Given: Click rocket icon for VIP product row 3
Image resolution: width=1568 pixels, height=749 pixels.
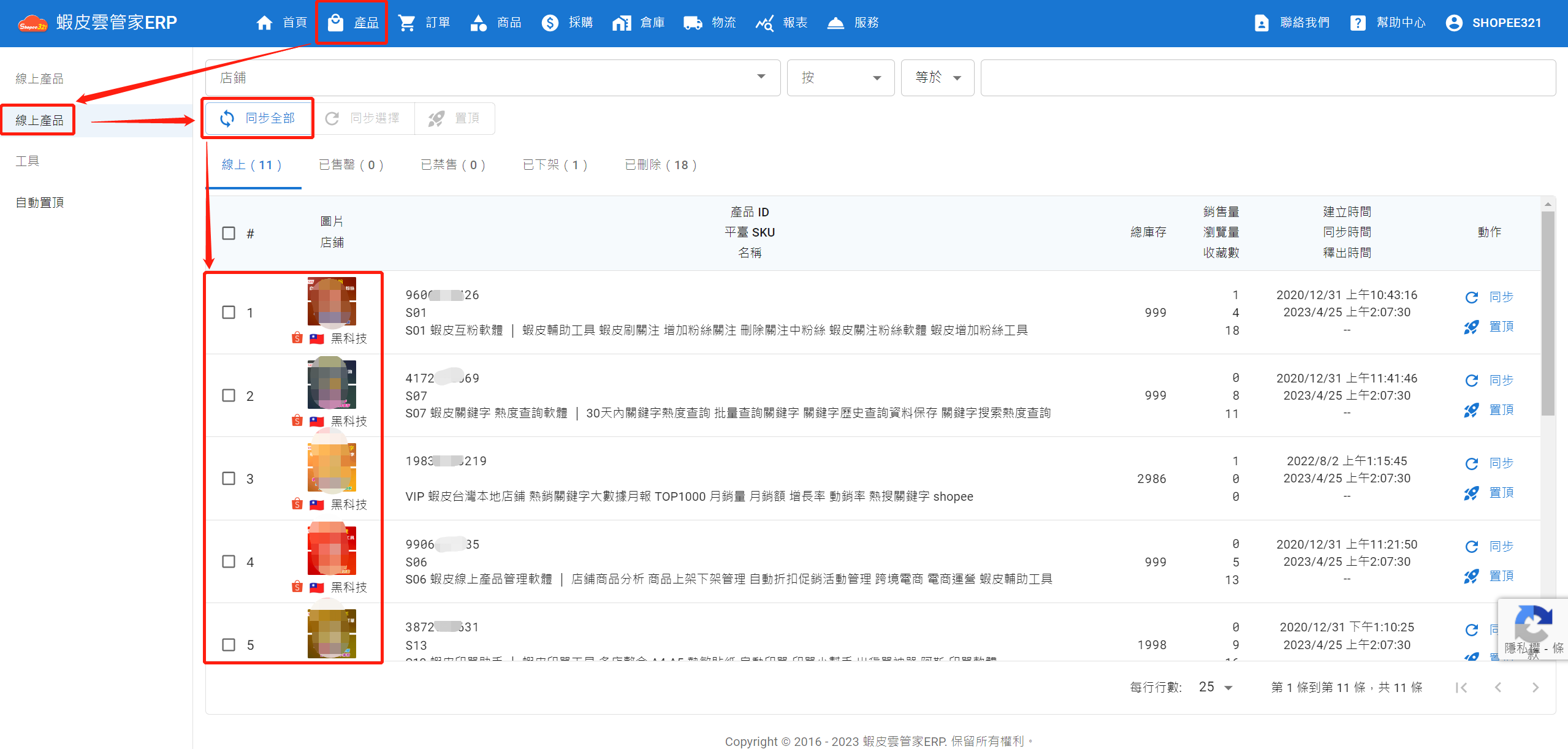Looking at the screenshot, I should [x=1471, y=493].
